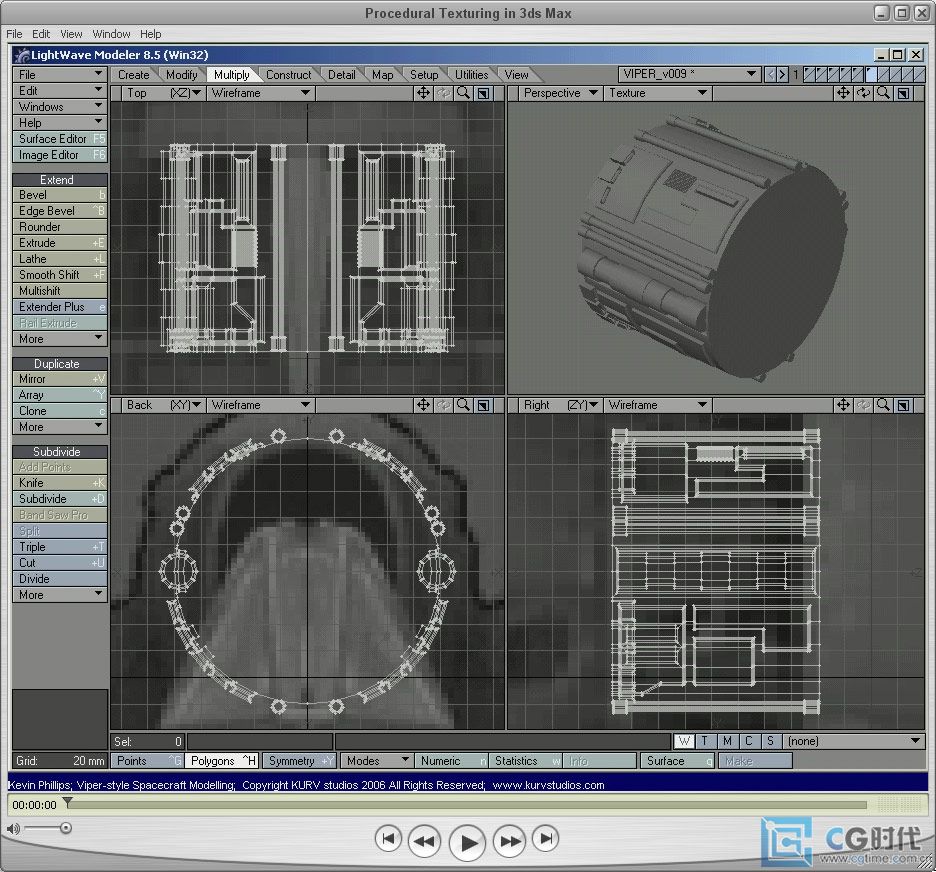Image resolution: width=936 pixels, height=872 pixels.
Task: Toggle the W weight map mode button
Action: (x=684, y=741)
